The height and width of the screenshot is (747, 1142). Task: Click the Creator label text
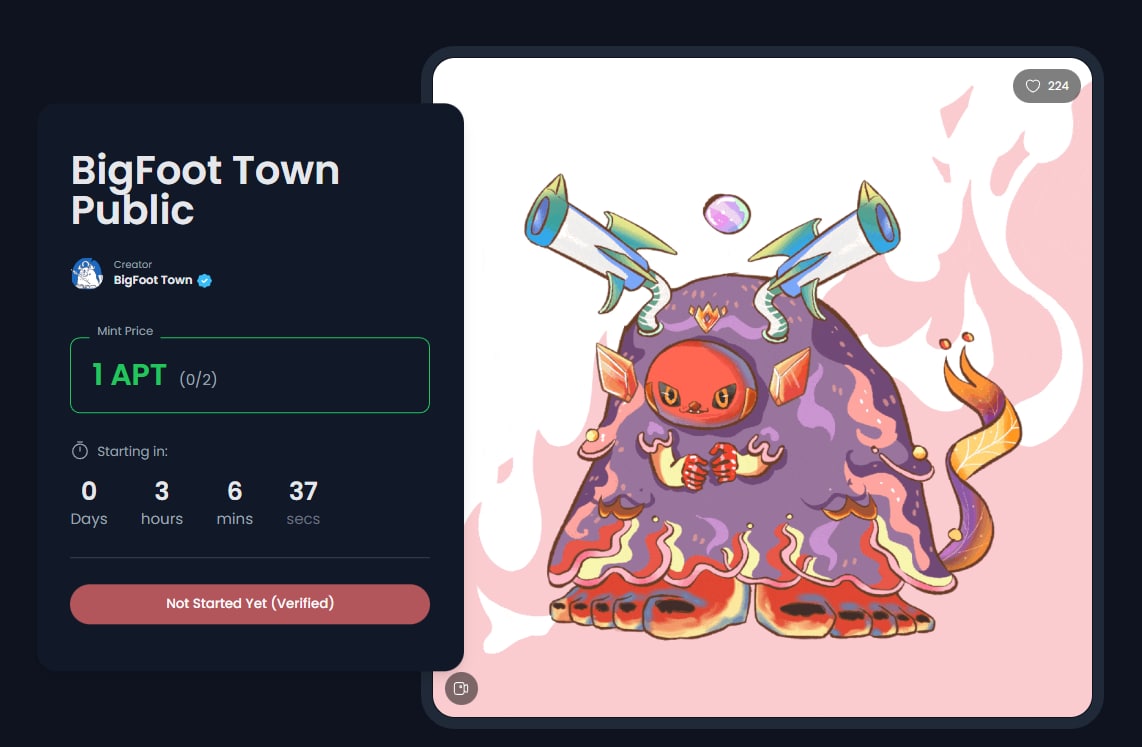133,264
